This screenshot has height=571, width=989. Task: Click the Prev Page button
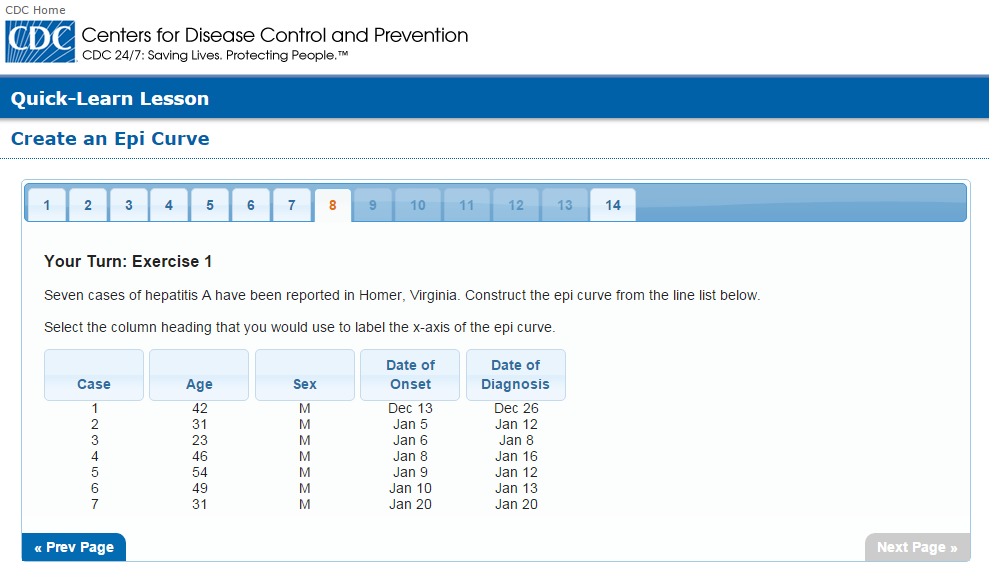click(x=74, y=547)
